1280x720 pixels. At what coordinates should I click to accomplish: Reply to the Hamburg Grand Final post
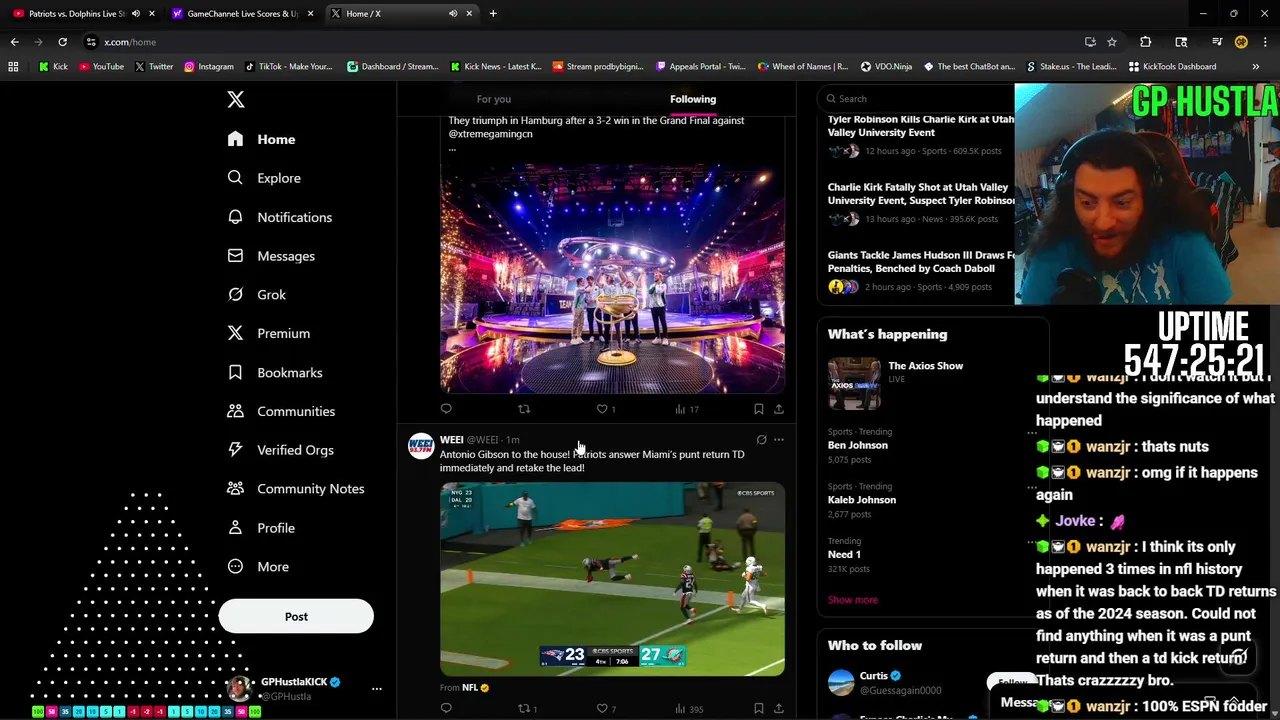click(x=446, y=409)
